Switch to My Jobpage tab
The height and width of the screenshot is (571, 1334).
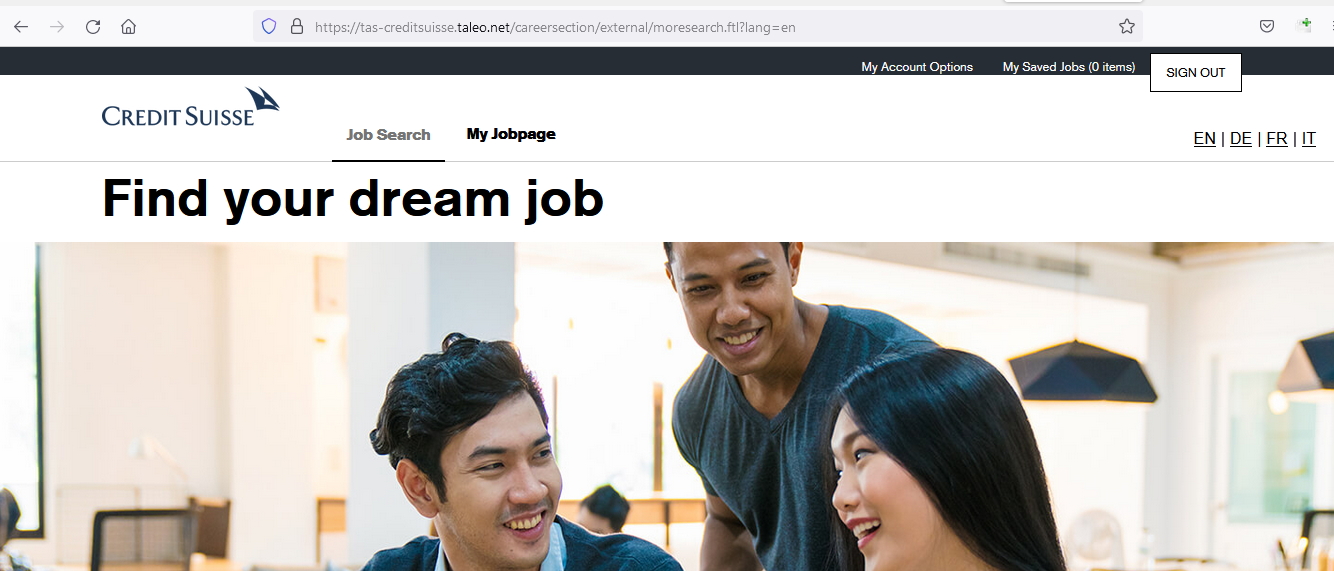pyautogui.click(x=511, y=134)
